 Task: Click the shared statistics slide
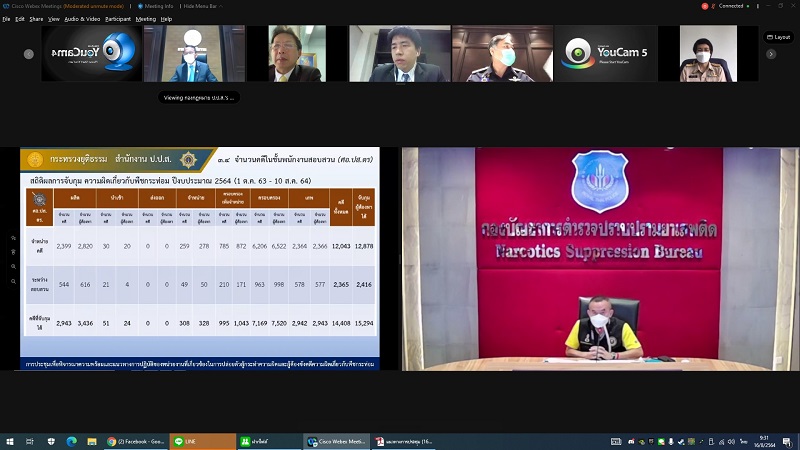coord(200,259)
